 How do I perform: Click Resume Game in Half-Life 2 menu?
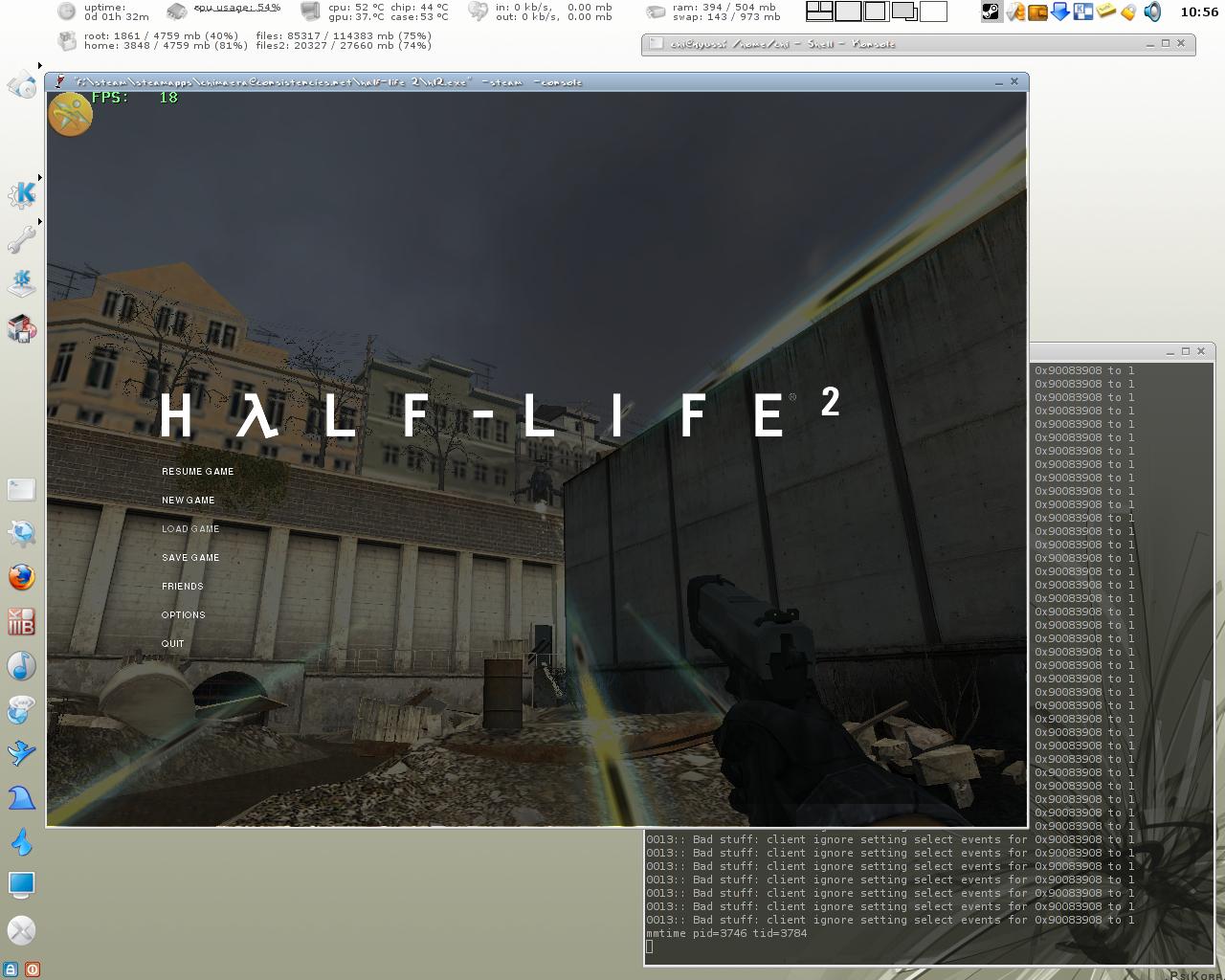coord(198,472)
